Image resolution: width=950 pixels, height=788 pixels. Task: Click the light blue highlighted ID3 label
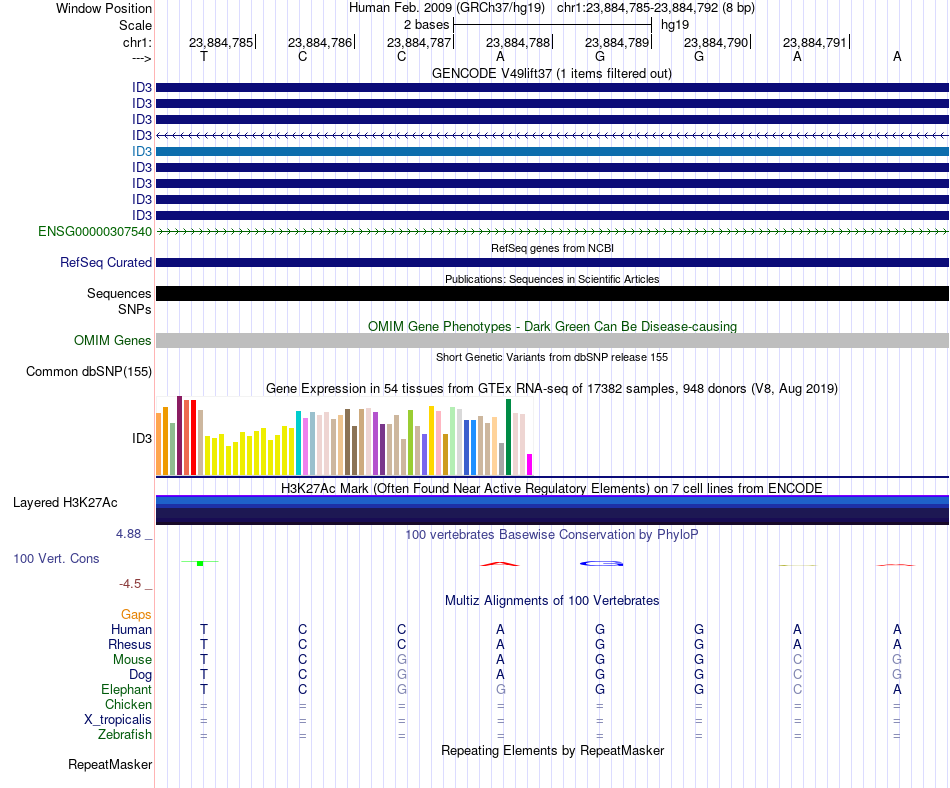142,151
